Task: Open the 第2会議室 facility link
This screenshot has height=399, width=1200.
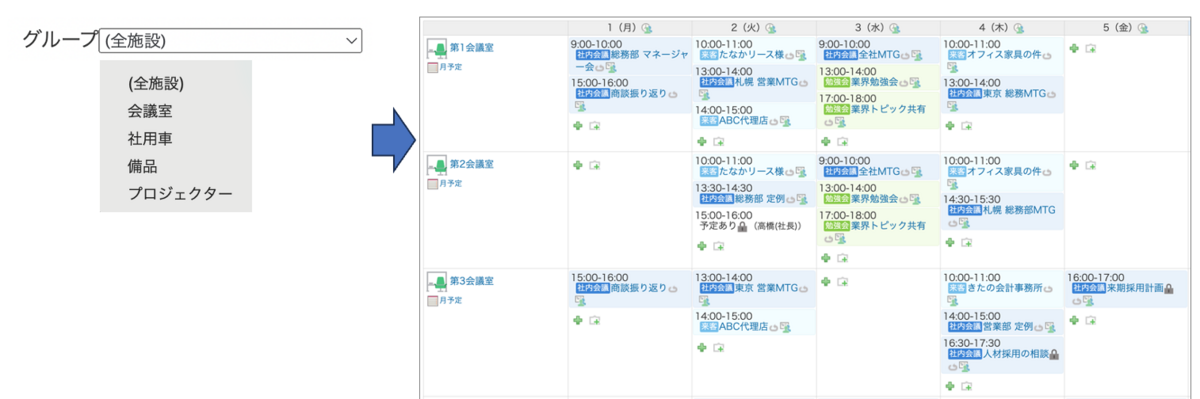Action: [x=471, y=164]
